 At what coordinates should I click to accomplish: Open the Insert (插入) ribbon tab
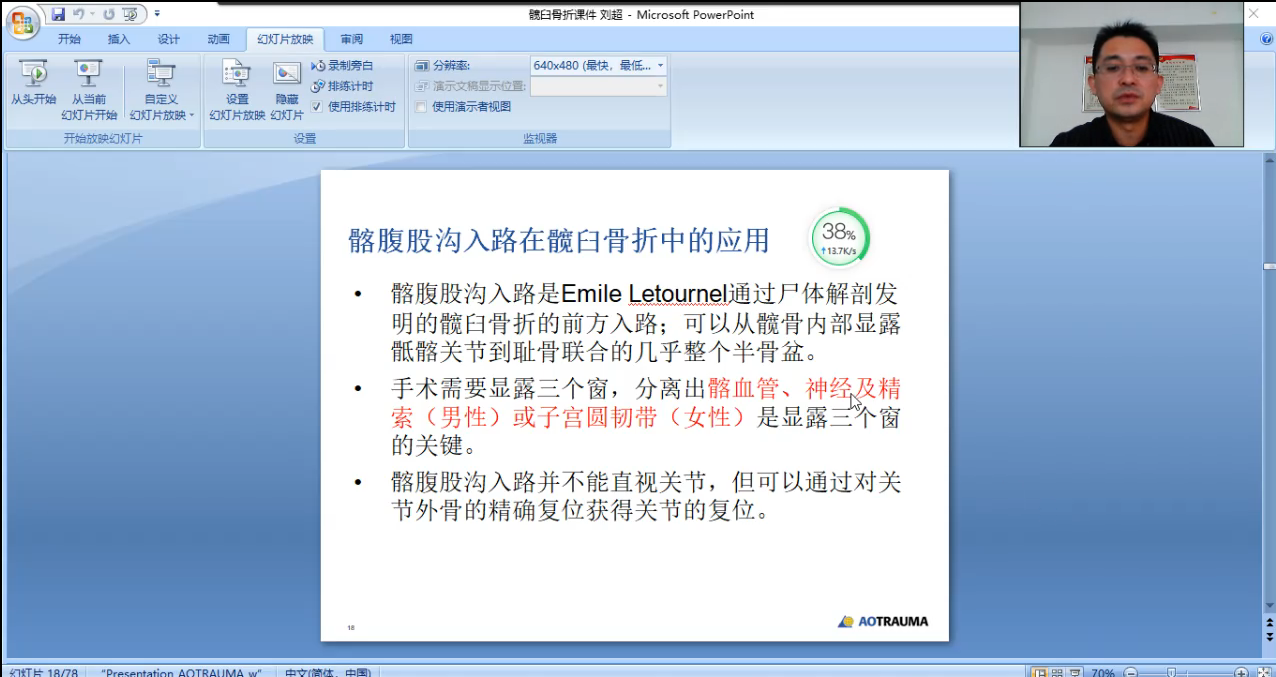coord(119,39)
